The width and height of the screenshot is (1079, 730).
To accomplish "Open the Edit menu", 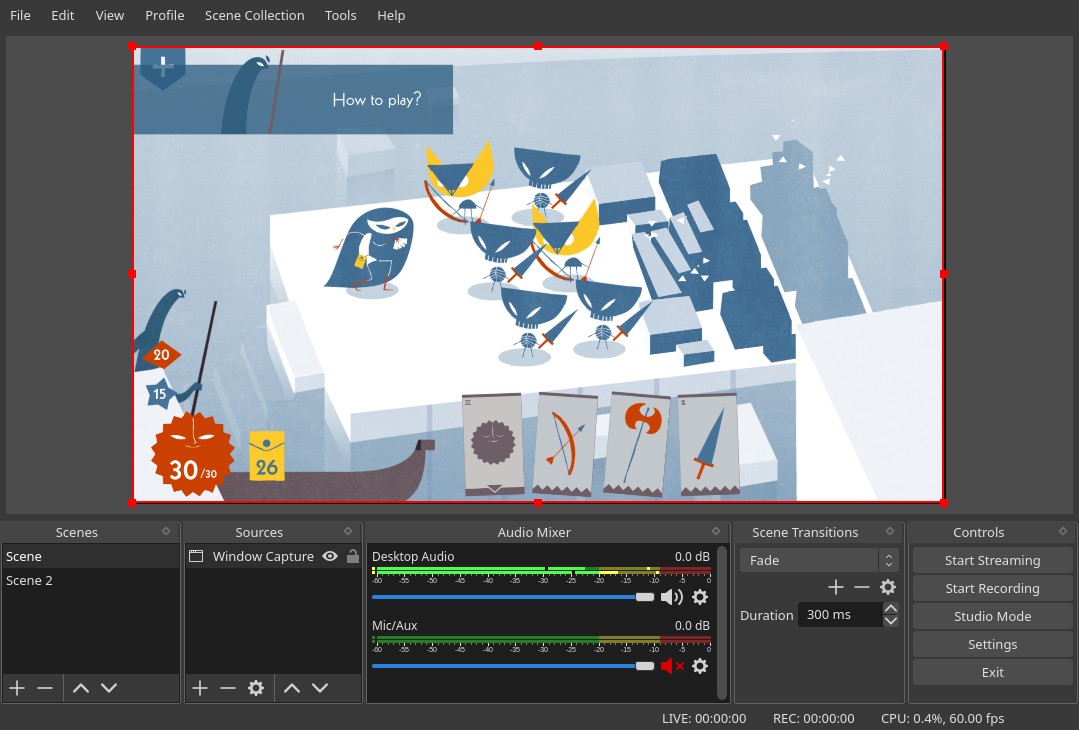I will pos(63,15).
